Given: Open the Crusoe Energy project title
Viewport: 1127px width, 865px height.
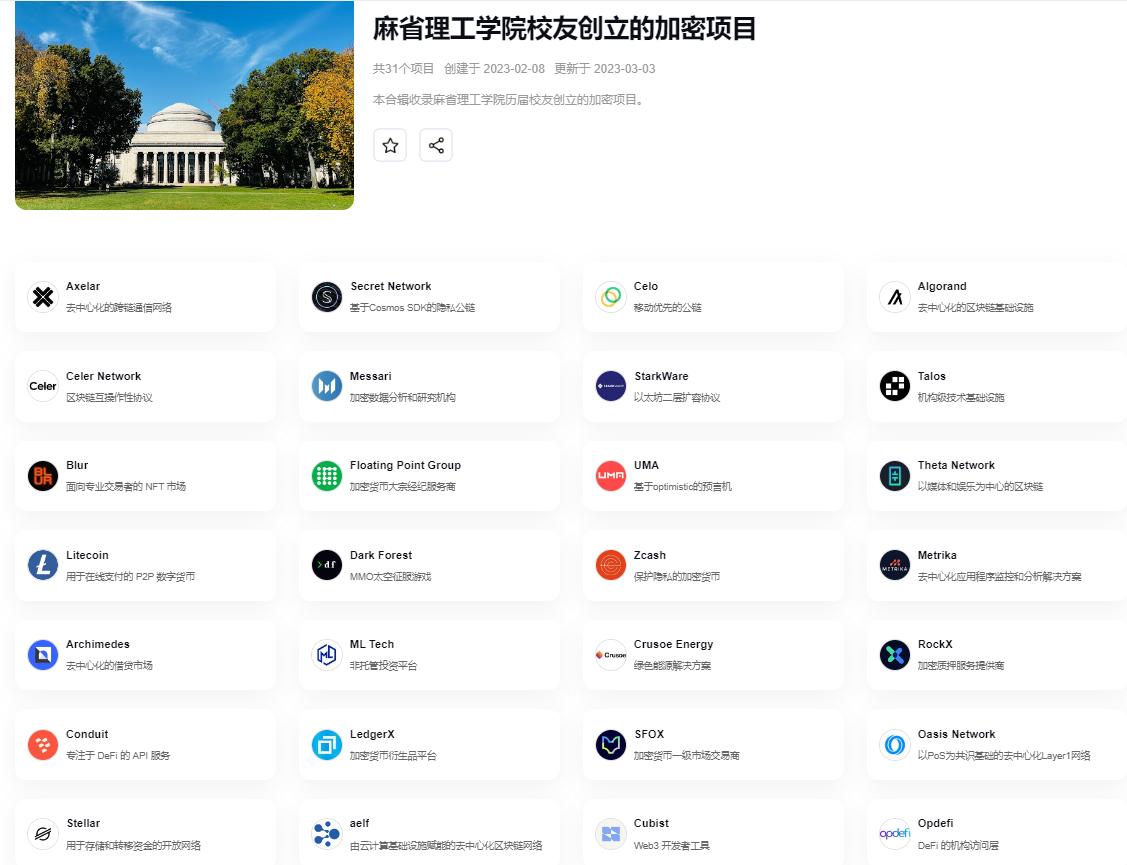Looking at the screenshot, I should [x=673, y=644].
